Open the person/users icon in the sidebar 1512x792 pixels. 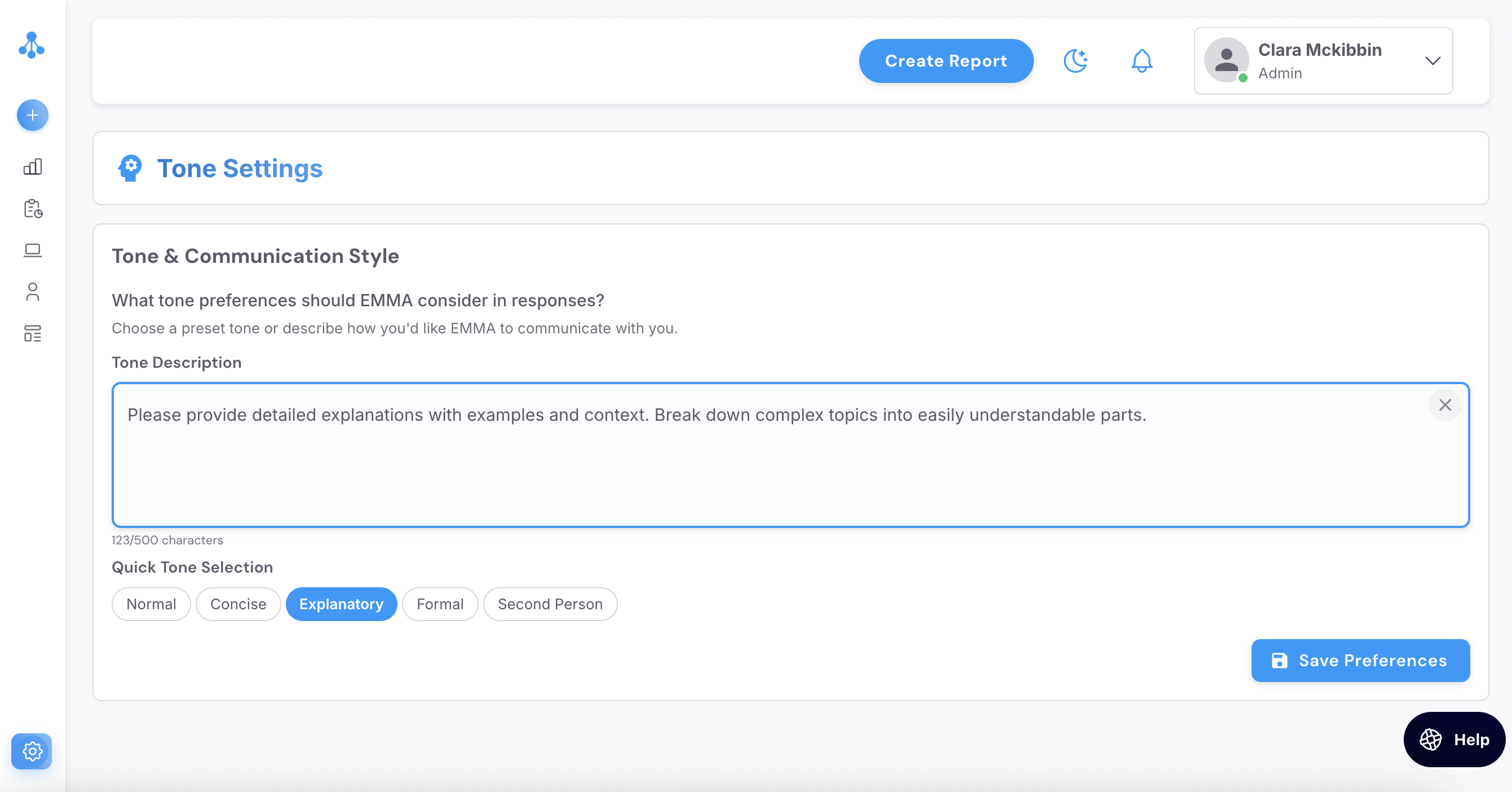(32, 292)
